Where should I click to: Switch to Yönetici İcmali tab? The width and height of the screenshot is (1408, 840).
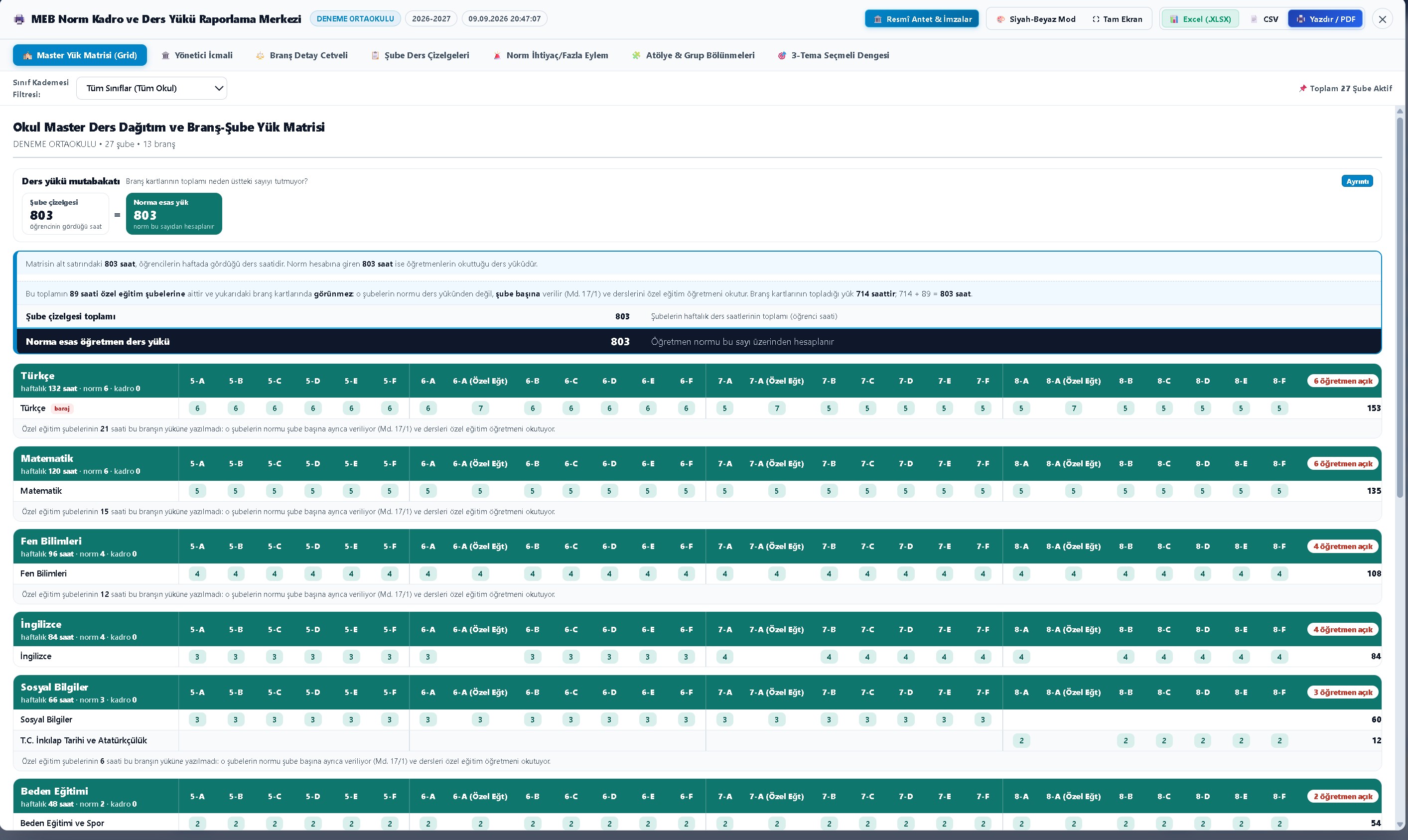(197, 55)
